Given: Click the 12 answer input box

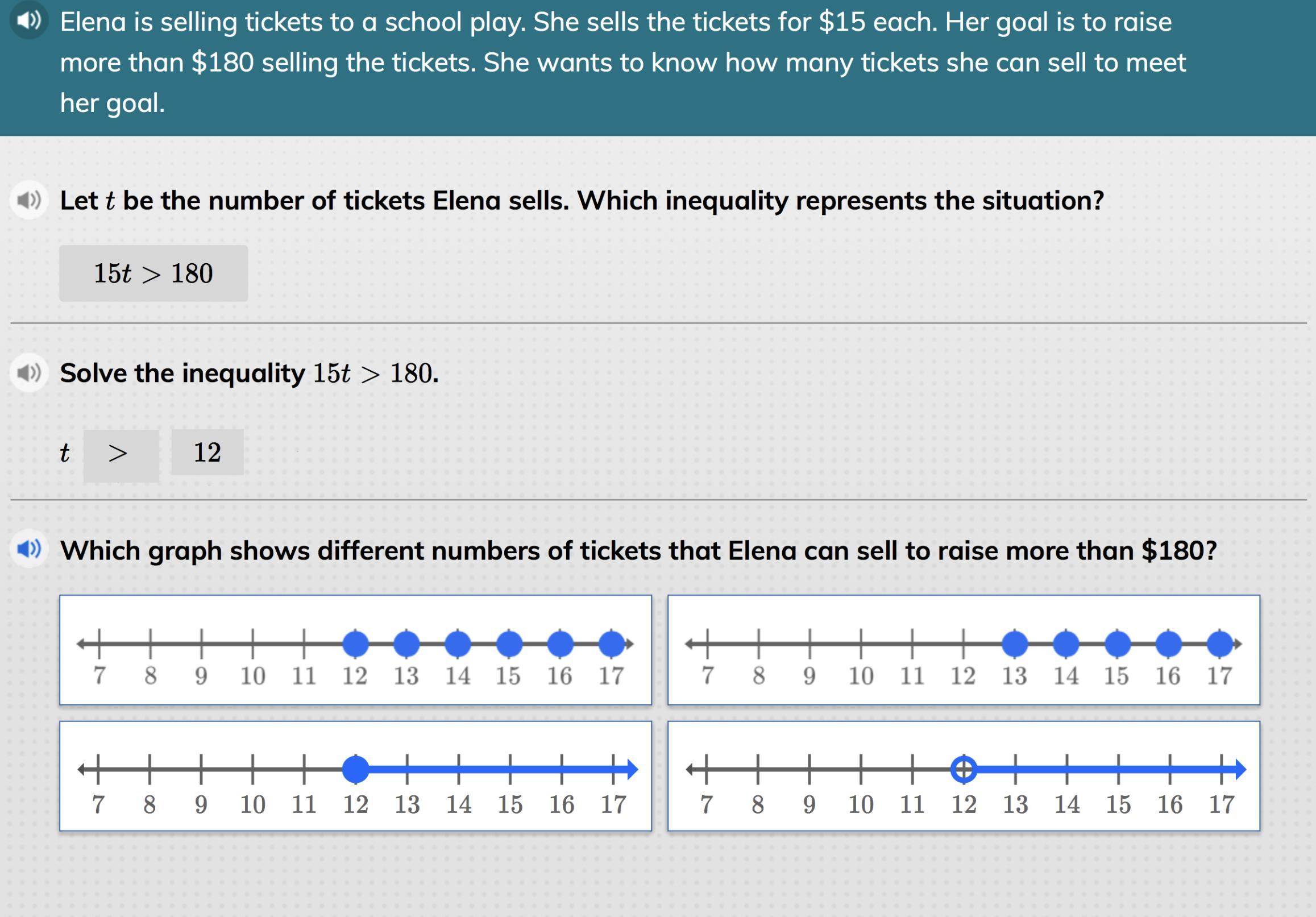Looking at the screenshot, I should [x=207, y=452].
